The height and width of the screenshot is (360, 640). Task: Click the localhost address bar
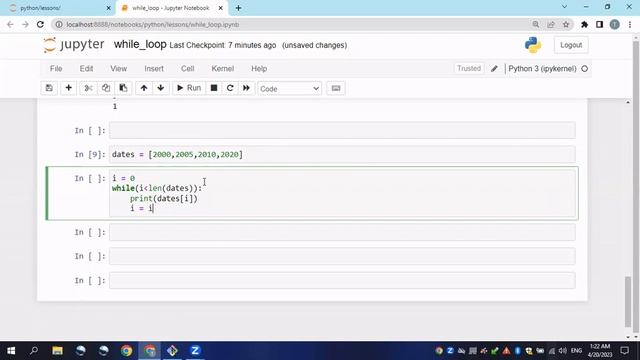pos(294,24)
